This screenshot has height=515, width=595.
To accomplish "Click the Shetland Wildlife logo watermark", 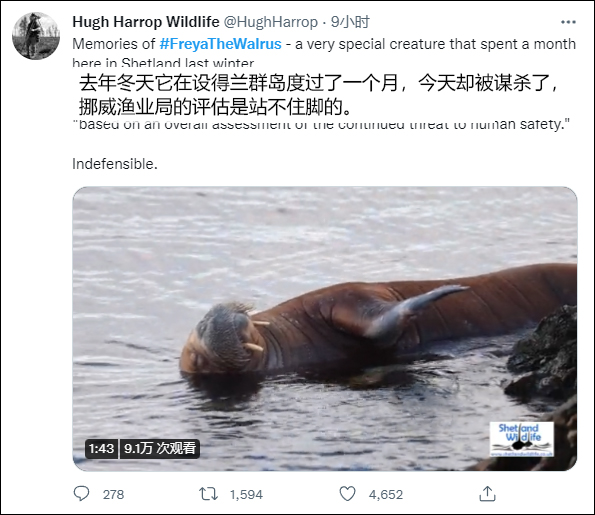I will coord(521,439).
